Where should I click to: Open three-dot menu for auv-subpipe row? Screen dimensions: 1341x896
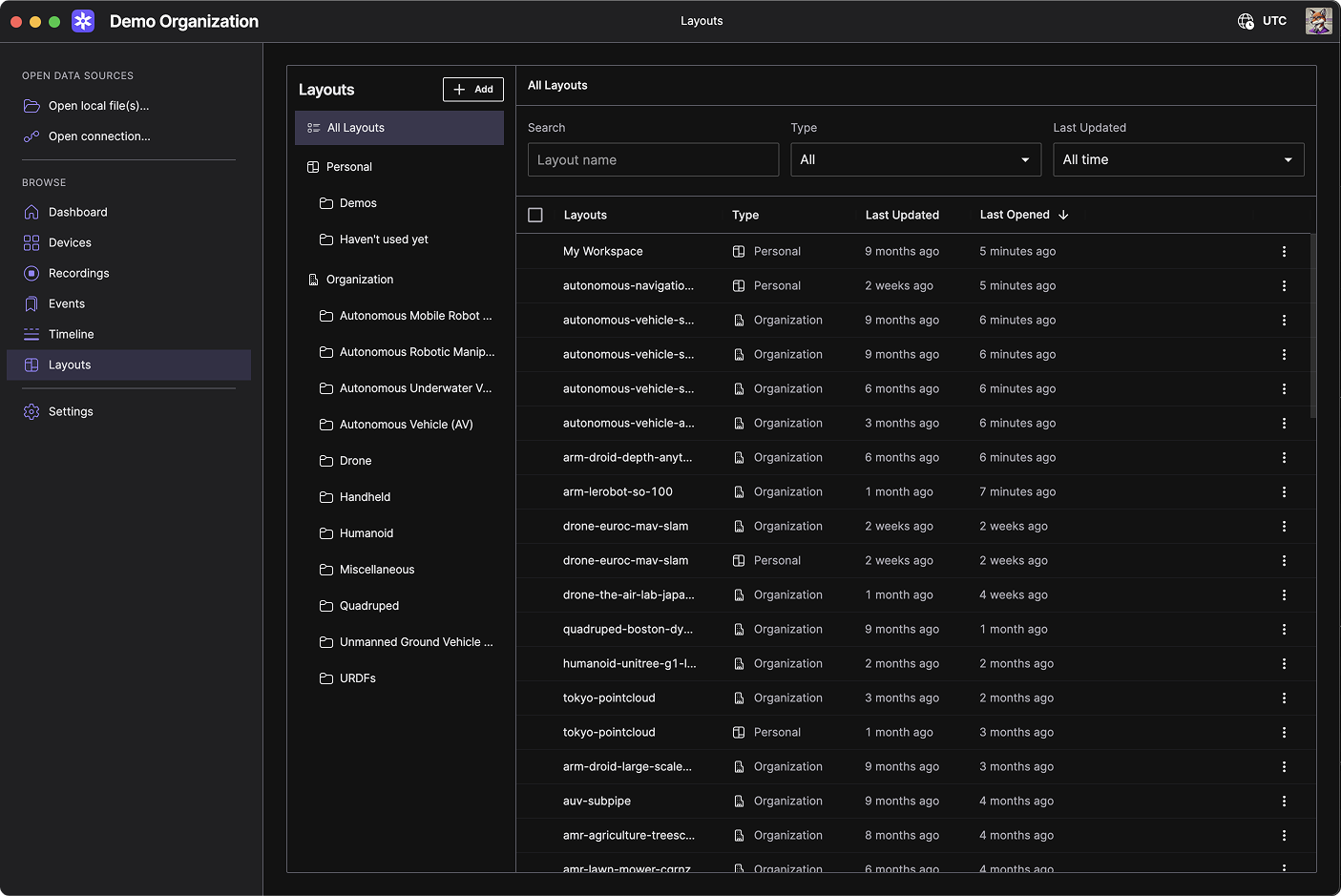tap(1284, 802)
